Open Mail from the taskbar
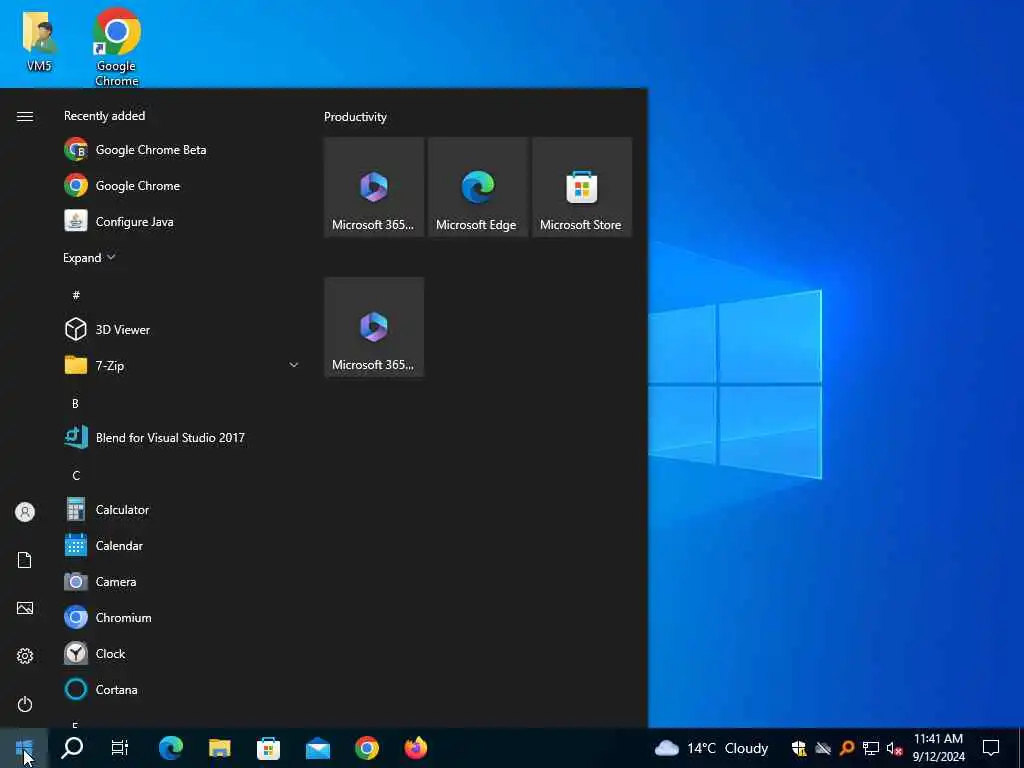 coord(317,748)
